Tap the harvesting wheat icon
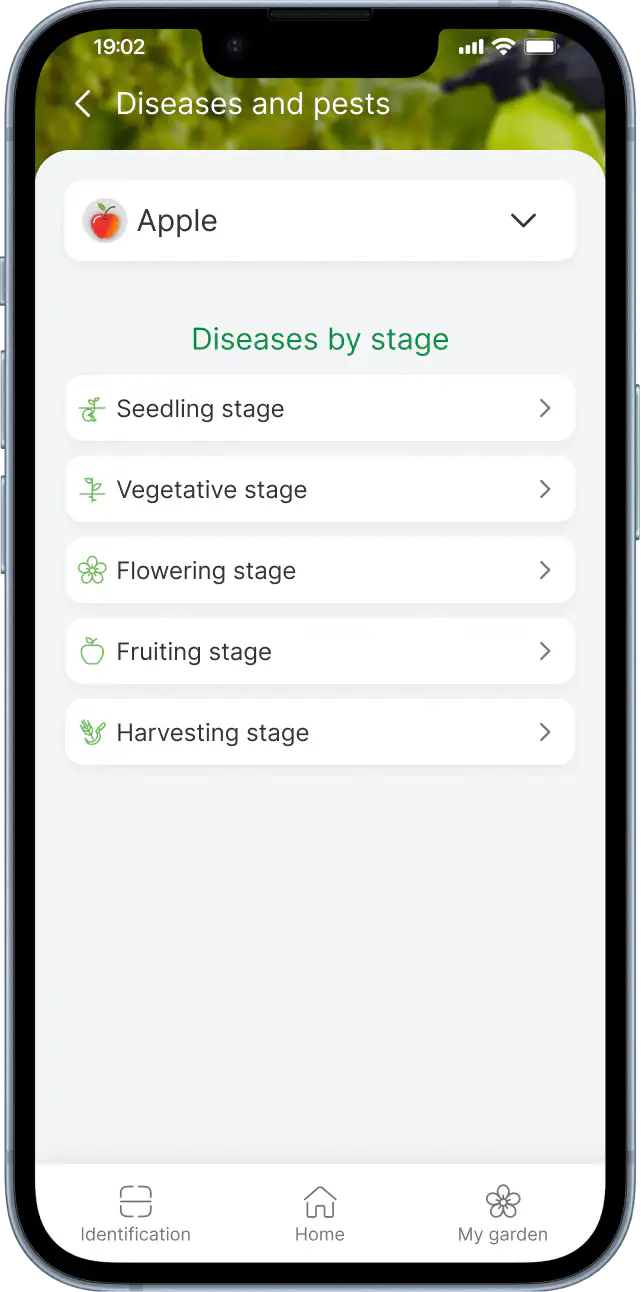Viewport: 641px width, 1292px height. coord(92,733)
